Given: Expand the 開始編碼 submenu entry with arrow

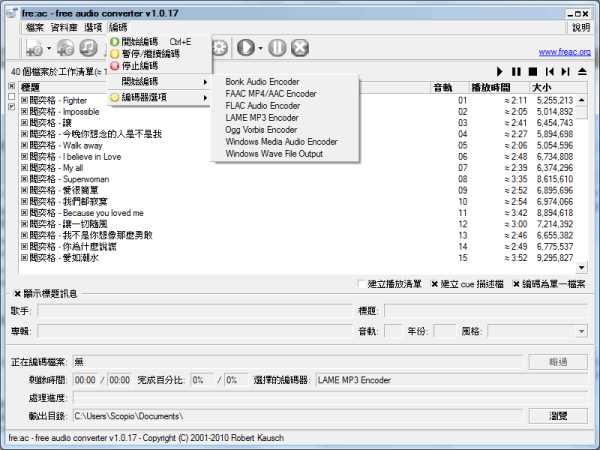Looking at the screenshot, I should tap(160, 82).
